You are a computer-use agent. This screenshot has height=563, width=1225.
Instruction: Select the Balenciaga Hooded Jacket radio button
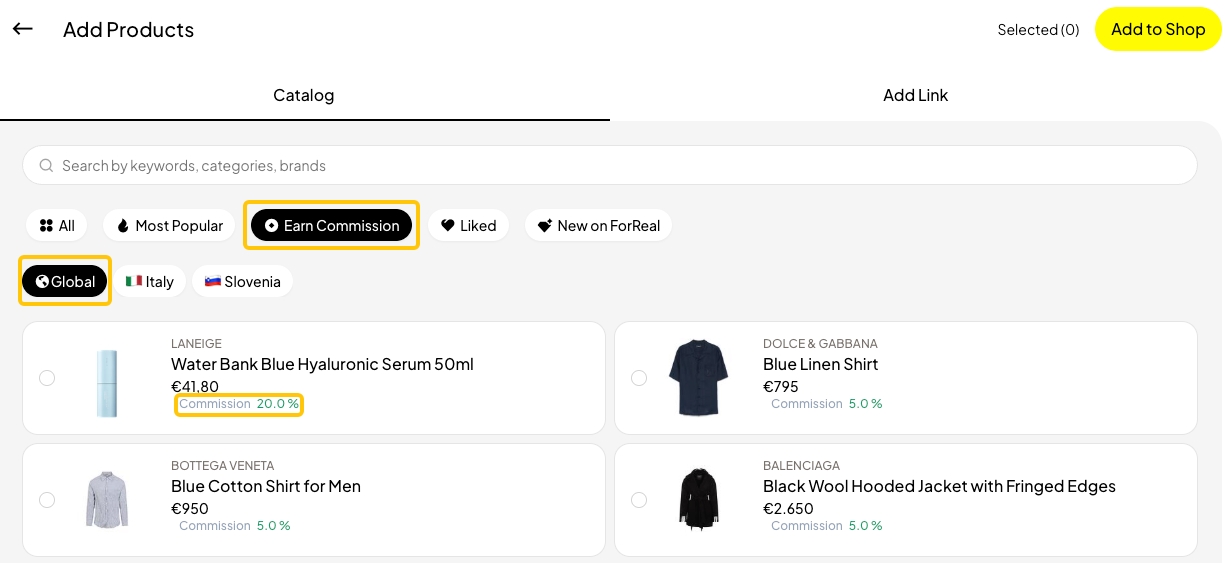639,500
